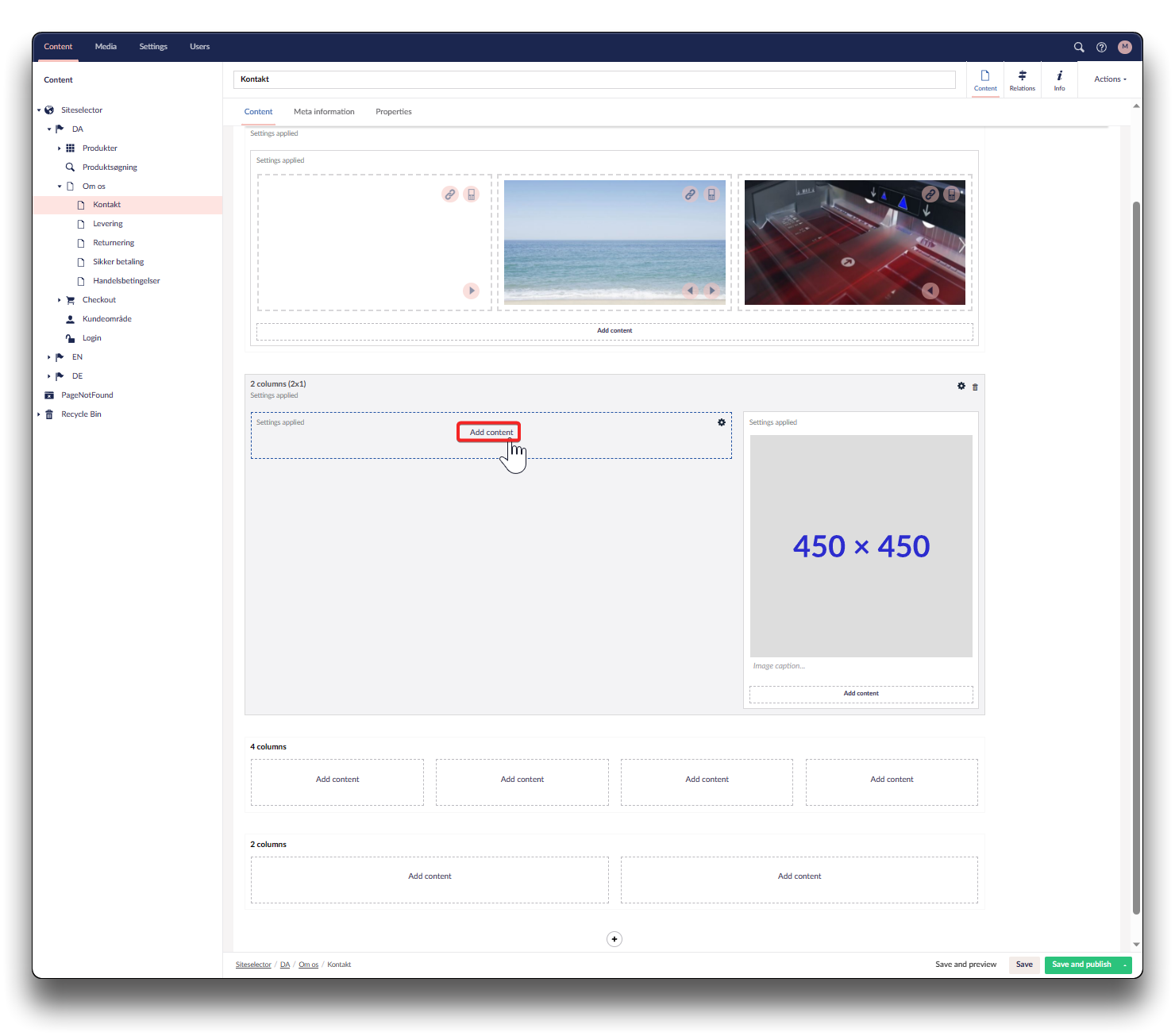Expand the Produkter node

(59, 148)
